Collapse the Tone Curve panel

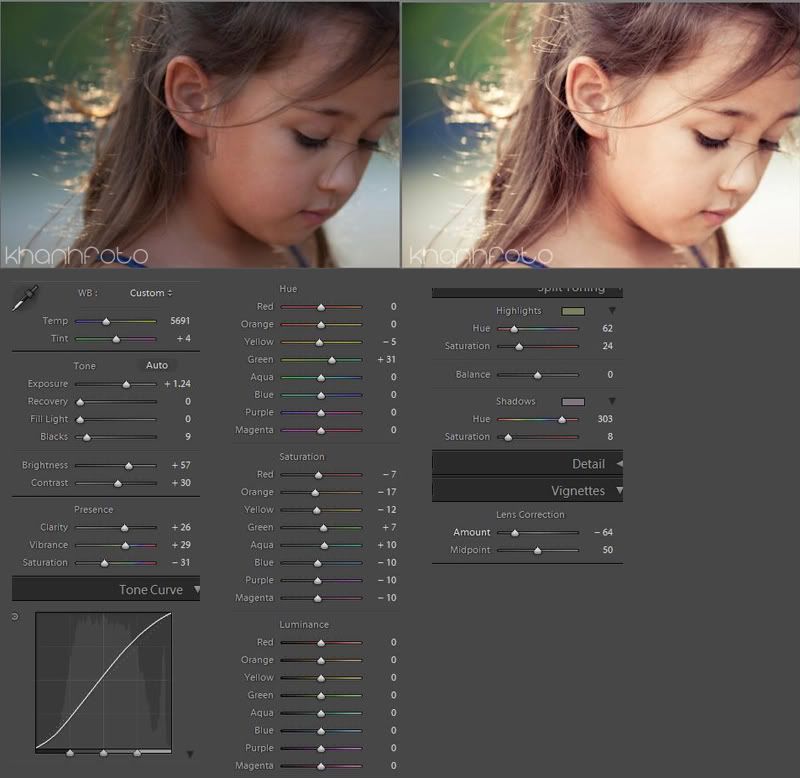(197, 590)
